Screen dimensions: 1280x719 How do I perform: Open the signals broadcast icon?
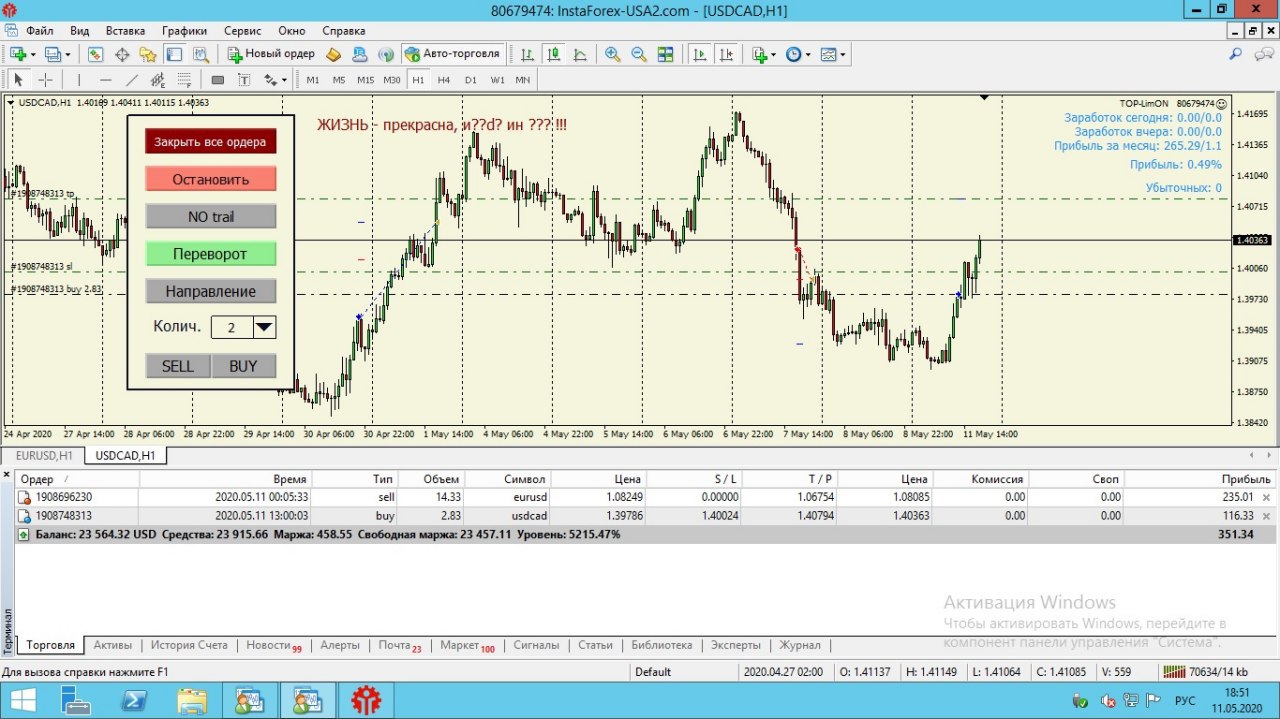(385, 54)
